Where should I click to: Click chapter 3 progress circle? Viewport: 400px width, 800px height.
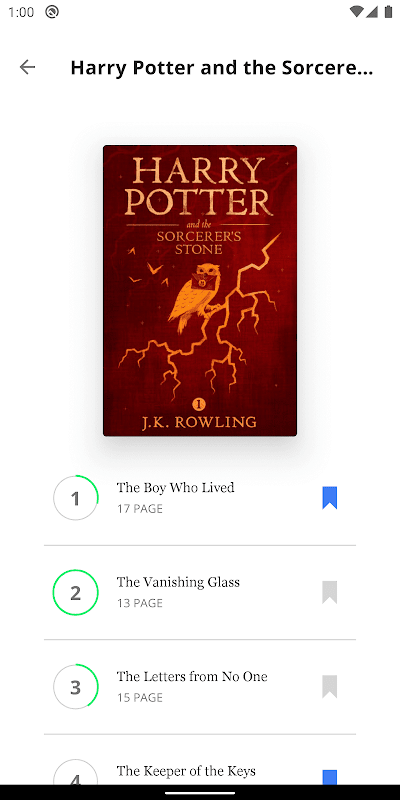click(x=76, y=687)
